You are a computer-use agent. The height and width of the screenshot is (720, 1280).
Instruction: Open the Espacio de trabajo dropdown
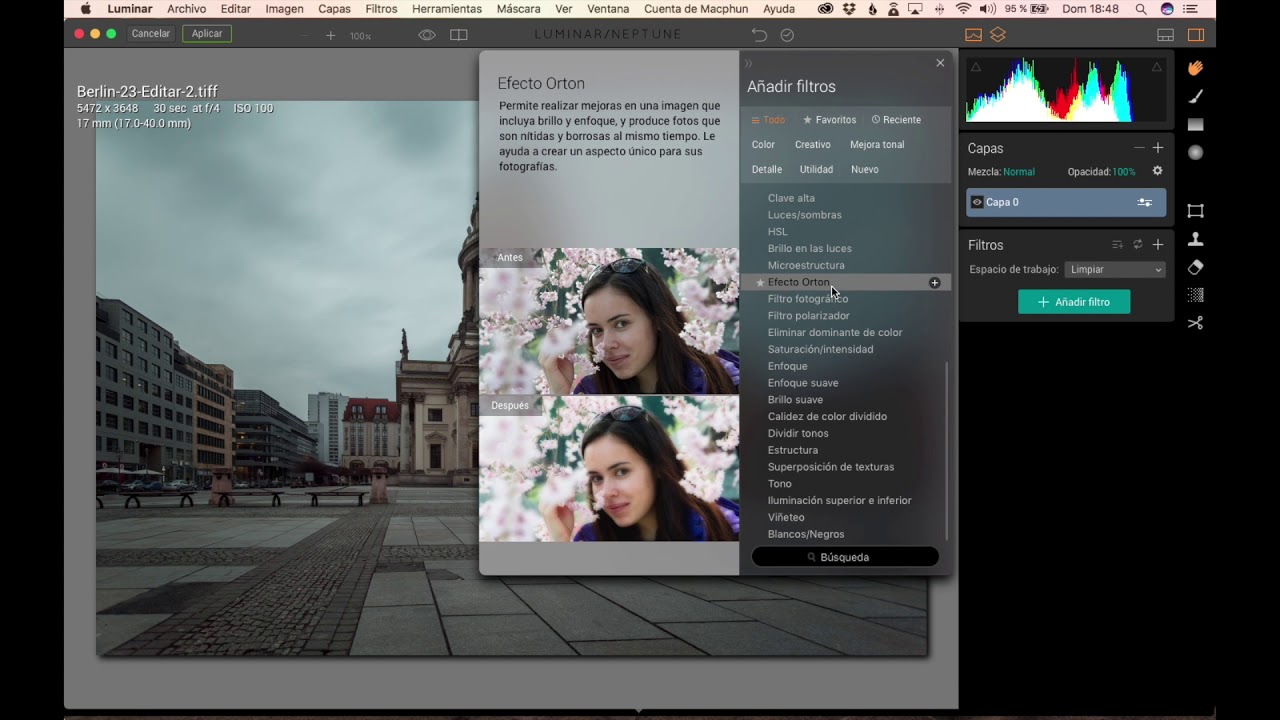click(x=1115, y=270)
